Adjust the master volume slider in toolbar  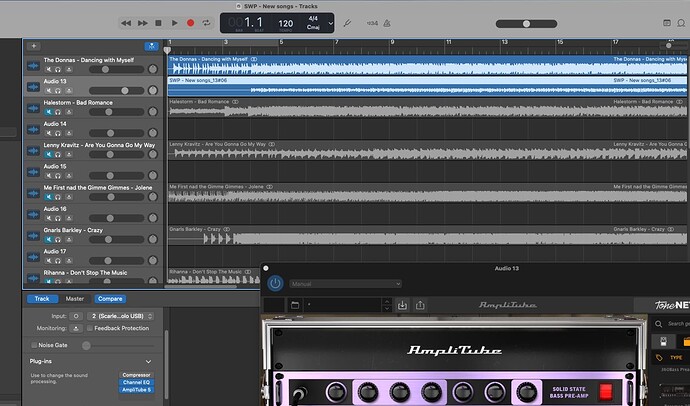tap(526, 24)
